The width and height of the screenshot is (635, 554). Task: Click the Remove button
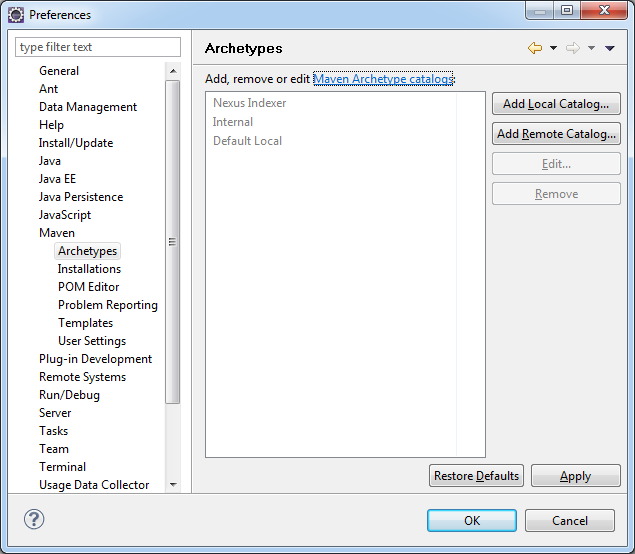click(x=556, y=194)
